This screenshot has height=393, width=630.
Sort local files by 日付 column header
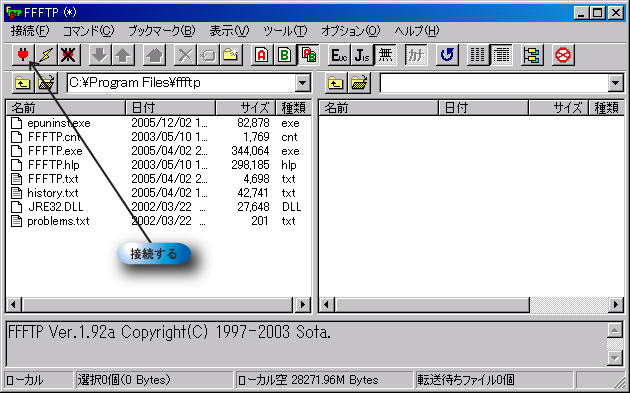pyautogui.click(x=170, y=108)
